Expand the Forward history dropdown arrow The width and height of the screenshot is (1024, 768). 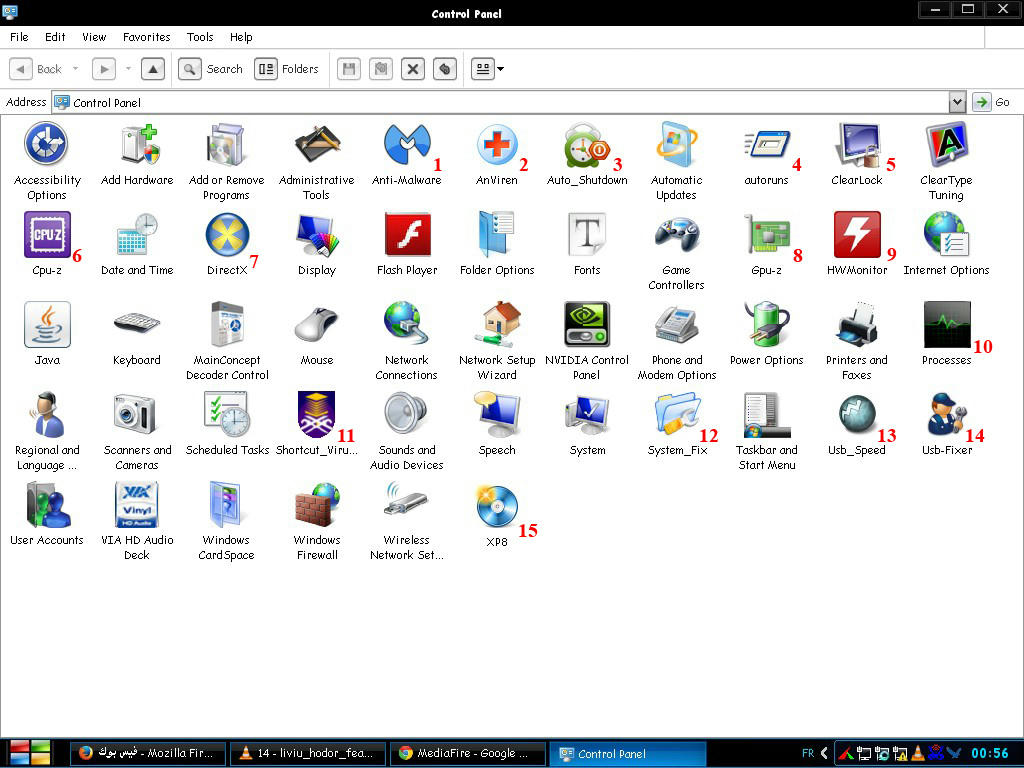(x=128, y=69)
